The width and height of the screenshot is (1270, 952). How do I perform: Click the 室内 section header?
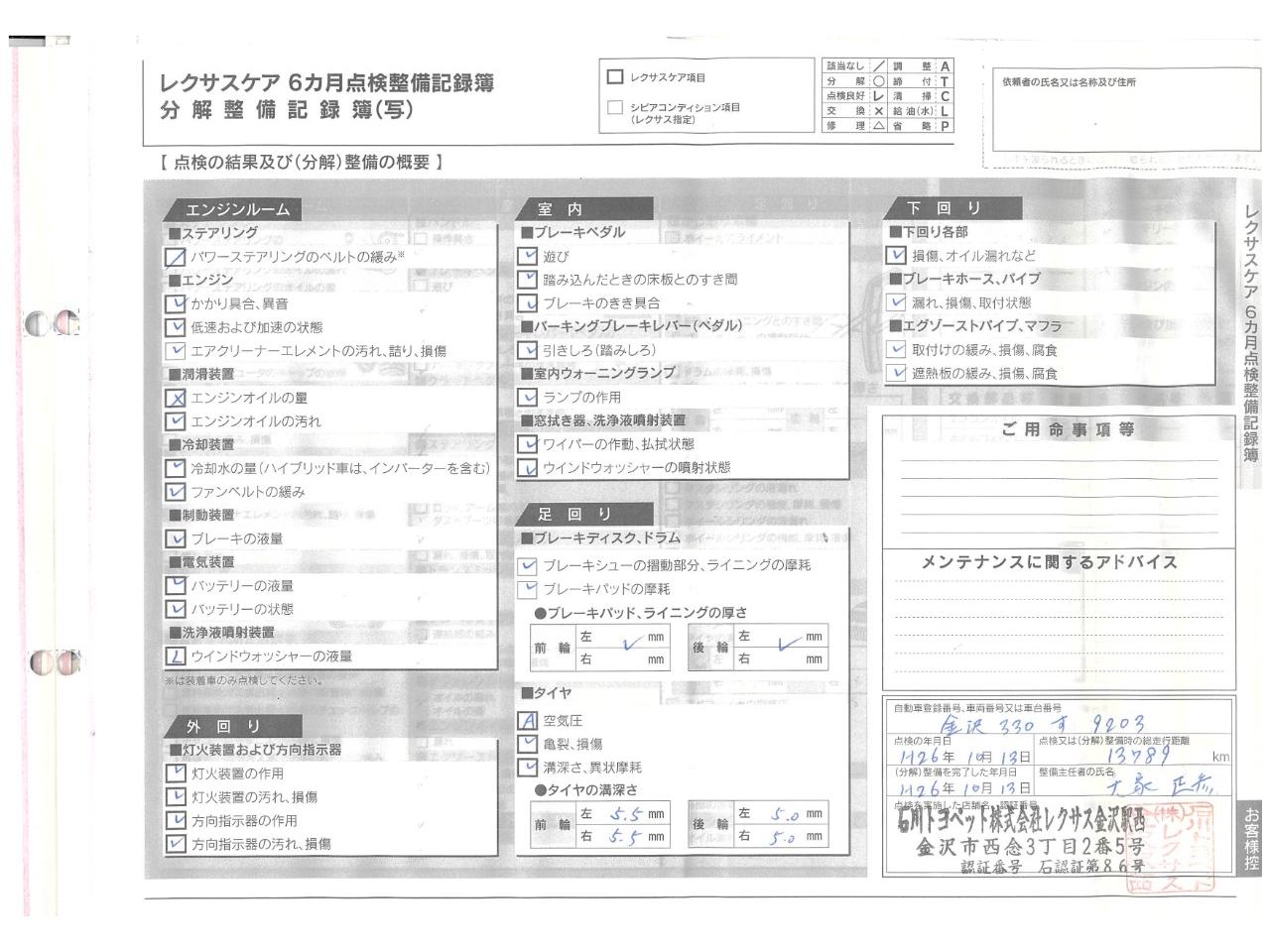(584, 209)
